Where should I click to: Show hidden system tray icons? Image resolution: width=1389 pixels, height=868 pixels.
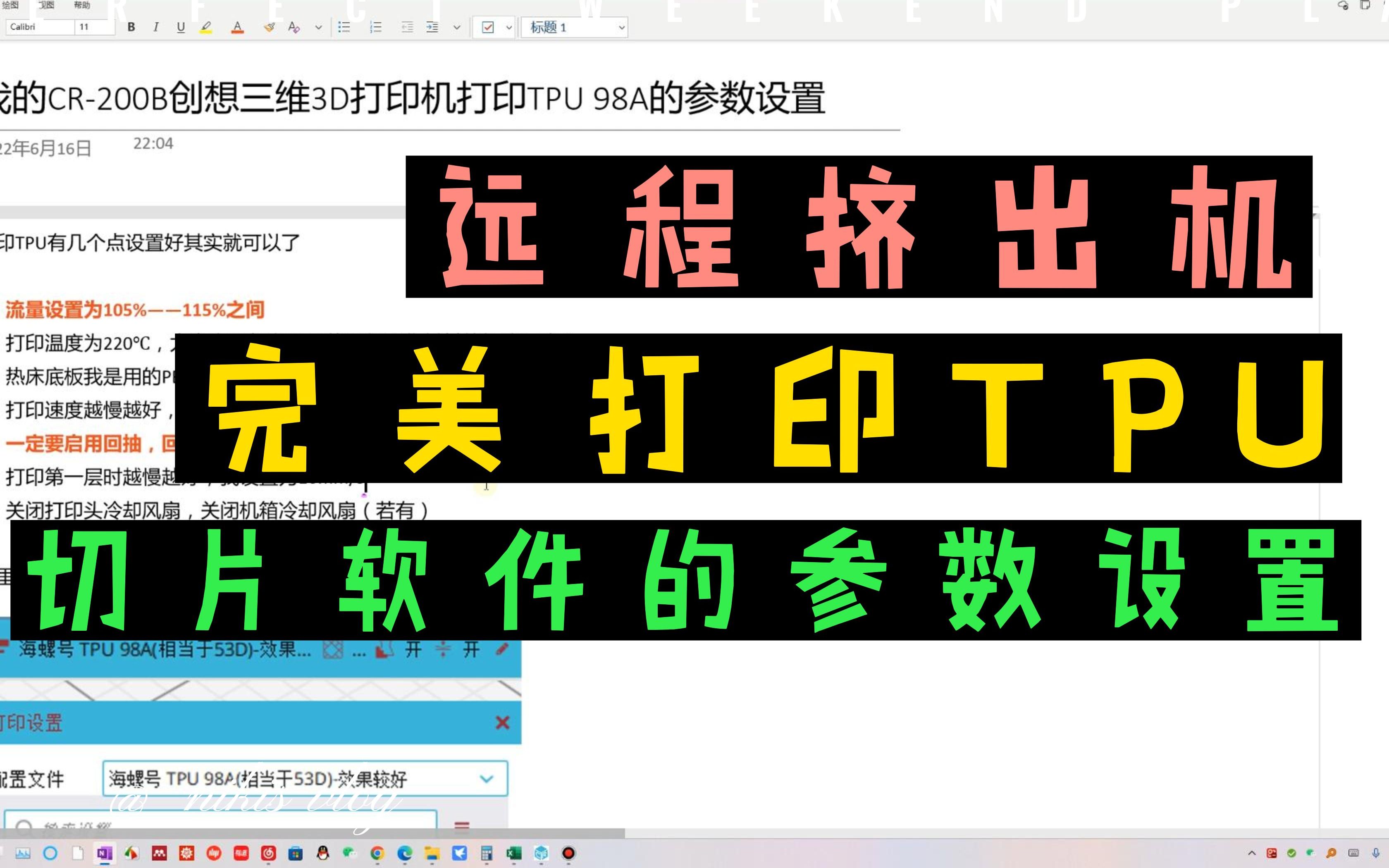pos(1252,853)
